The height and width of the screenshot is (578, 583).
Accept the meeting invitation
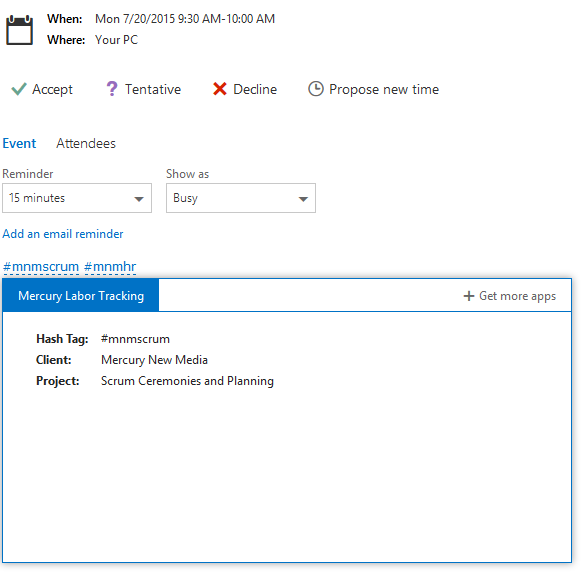pos(42,89)
